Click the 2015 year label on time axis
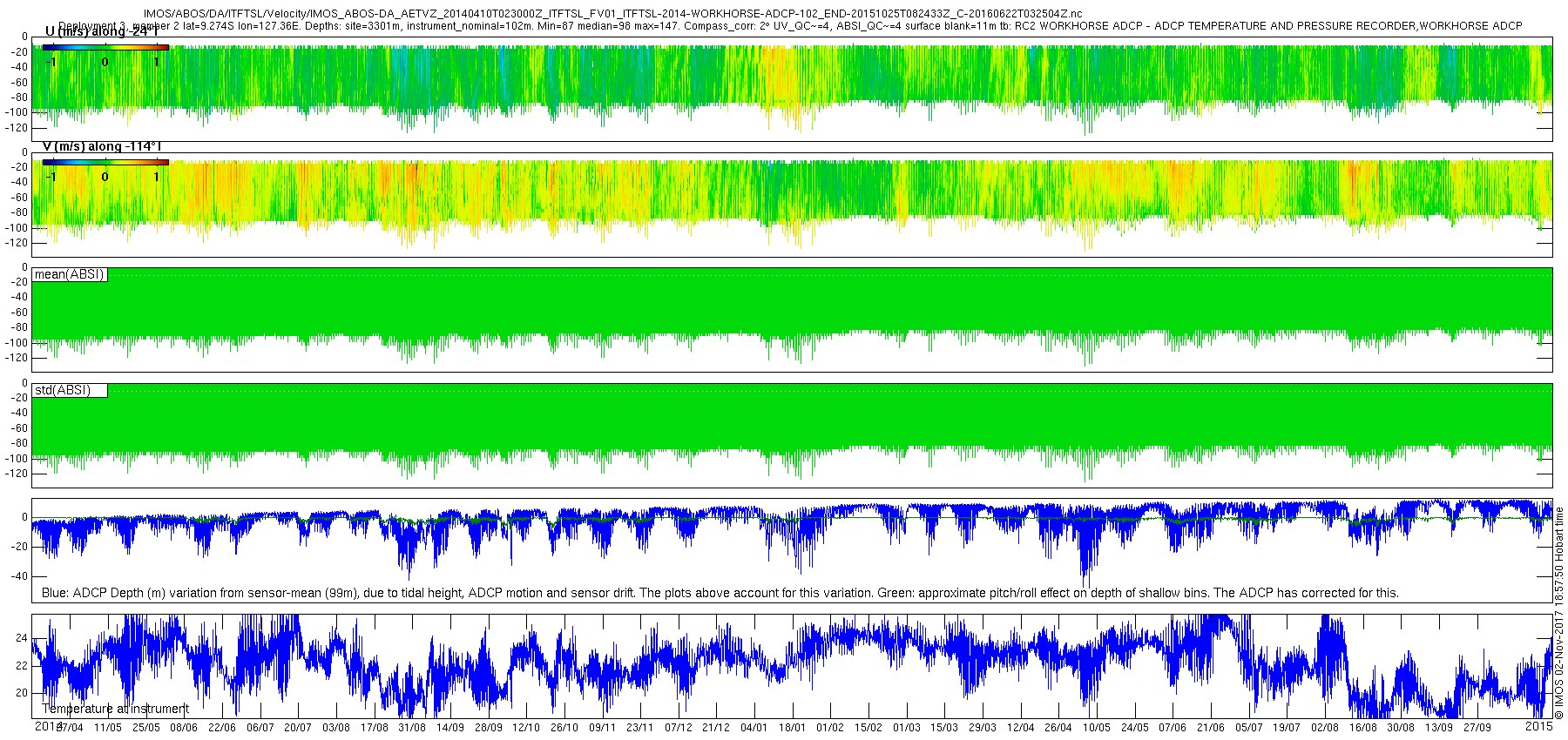 click(1539, 725)
